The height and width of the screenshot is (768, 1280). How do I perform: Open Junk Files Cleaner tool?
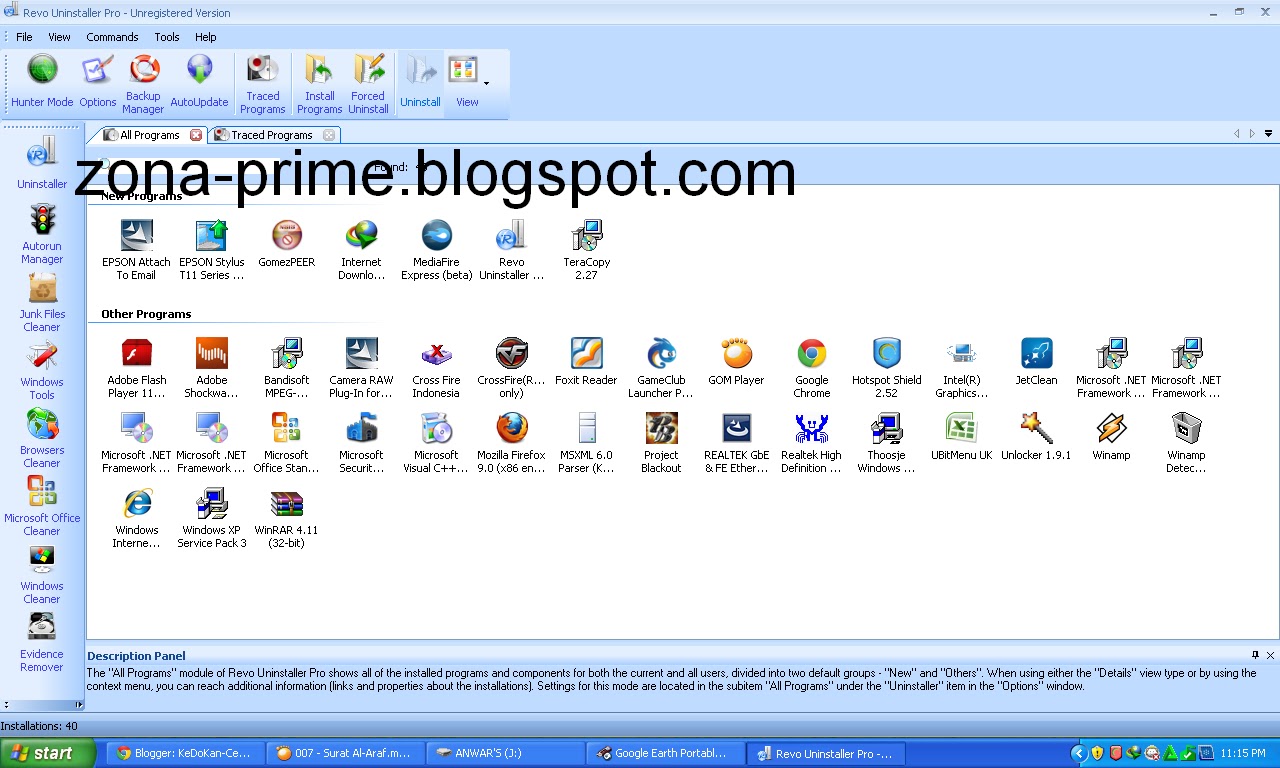tap(42, 301)
